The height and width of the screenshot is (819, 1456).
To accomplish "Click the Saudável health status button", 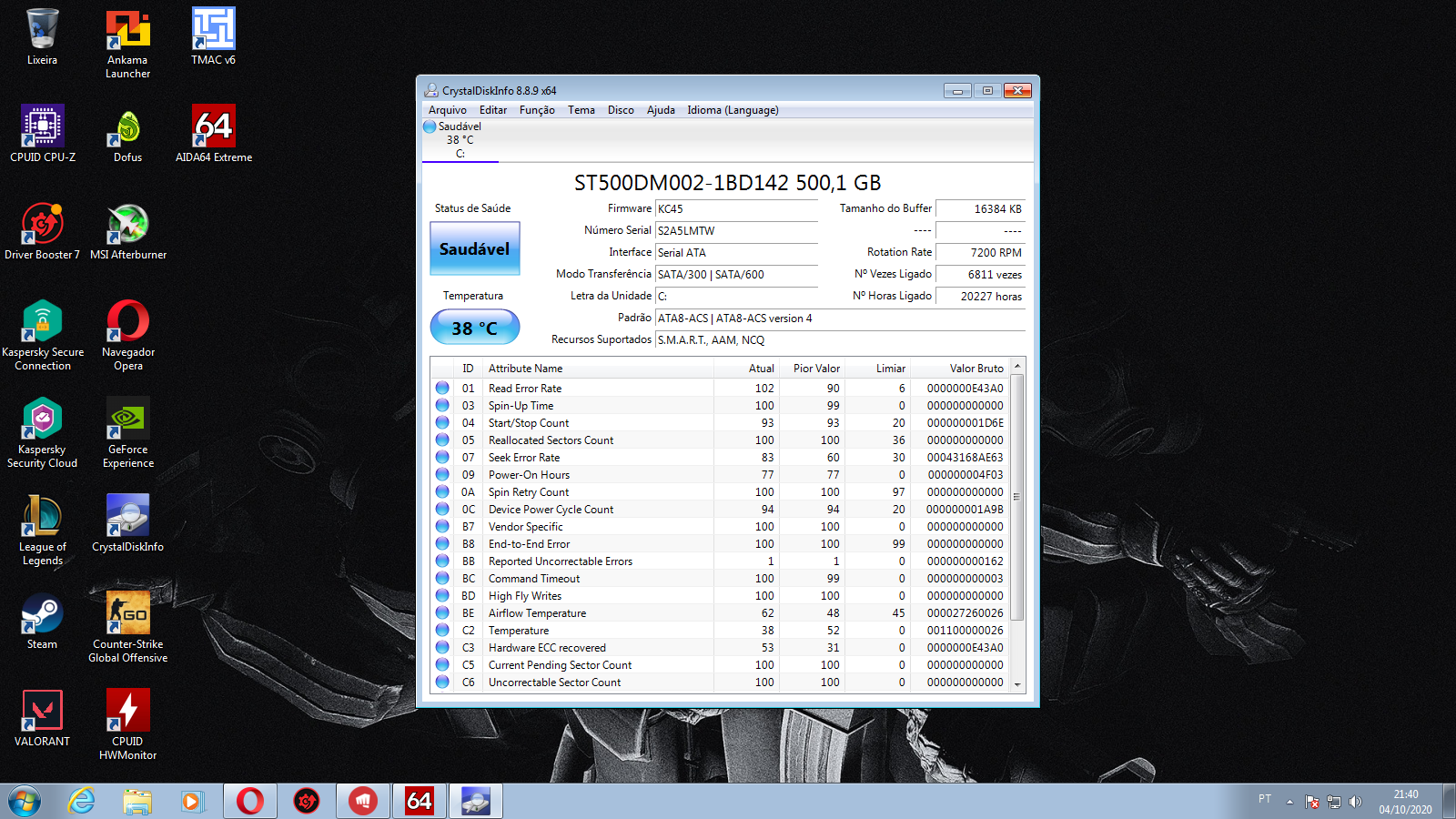I will click(475, 248).
